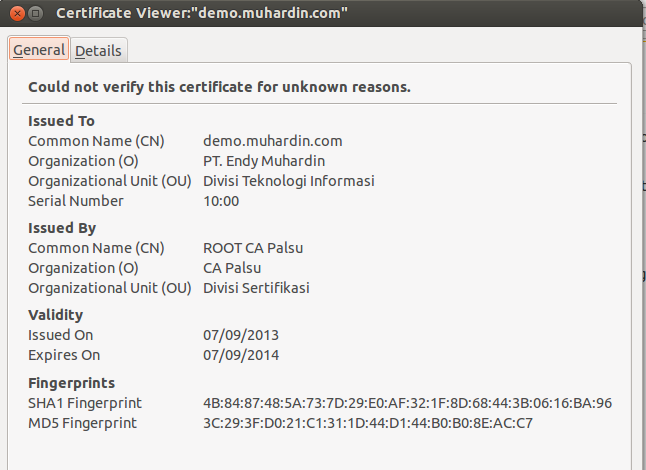This screenshot has width=646, height=470.
Task: Click the Expires On date 07/09/2014
Action: click(x=241, y=355)
